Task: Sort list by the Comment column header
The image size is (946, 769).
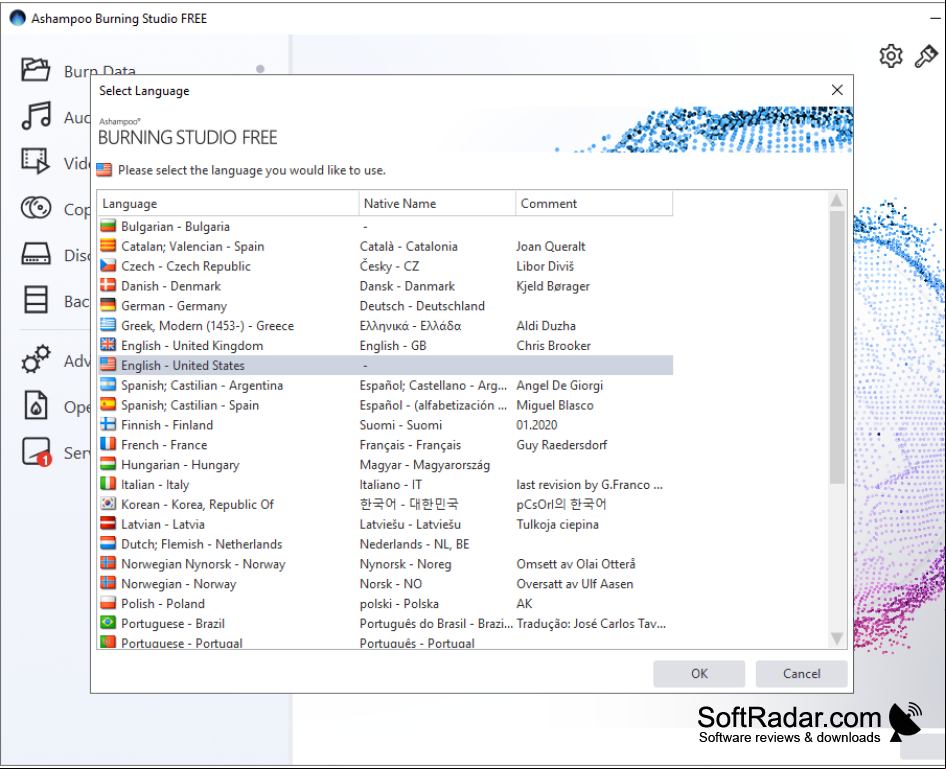Action: [594, 204]
